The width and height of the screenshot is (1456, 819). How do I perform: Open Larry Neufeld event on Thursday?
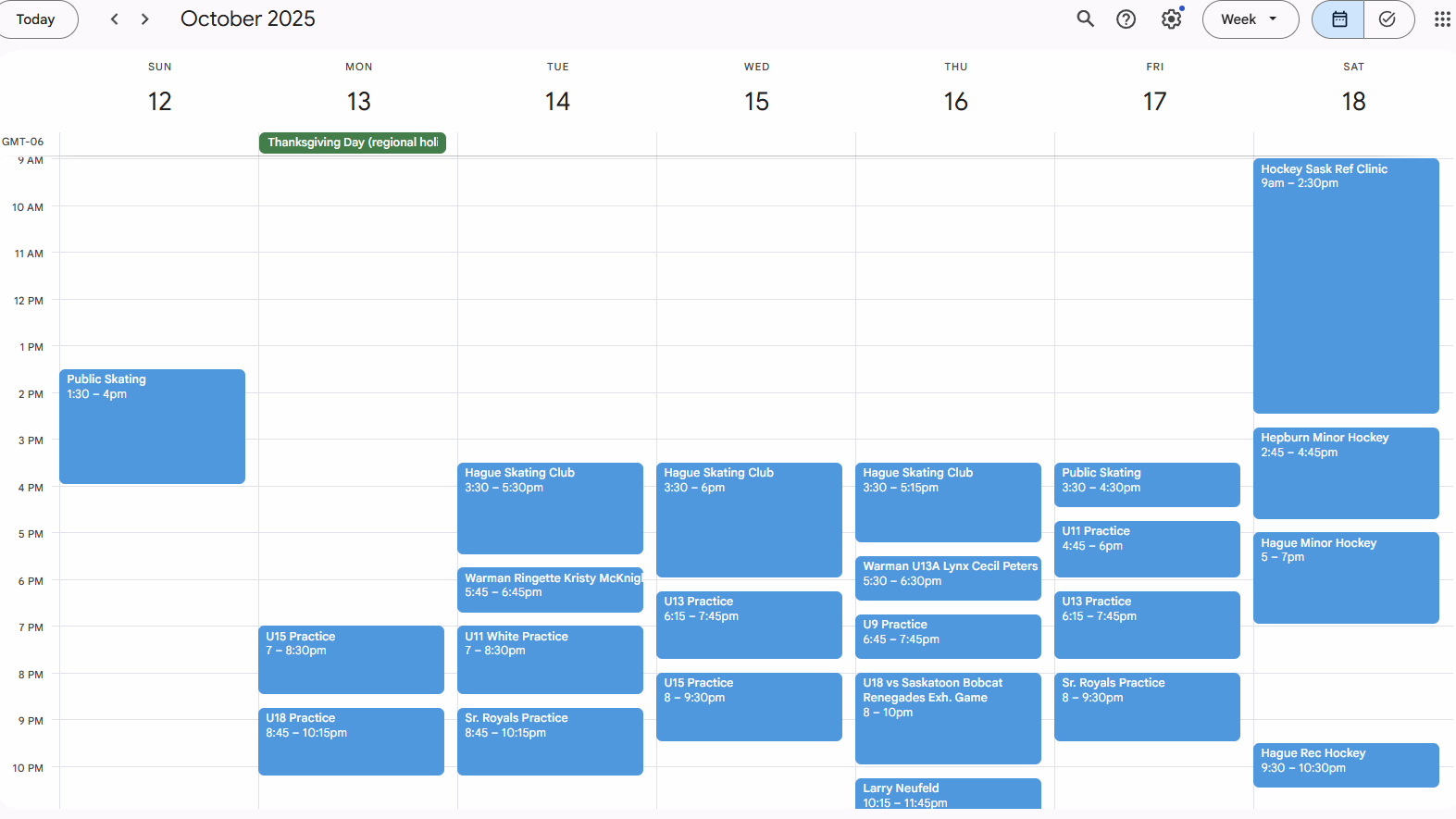(947, 794)
